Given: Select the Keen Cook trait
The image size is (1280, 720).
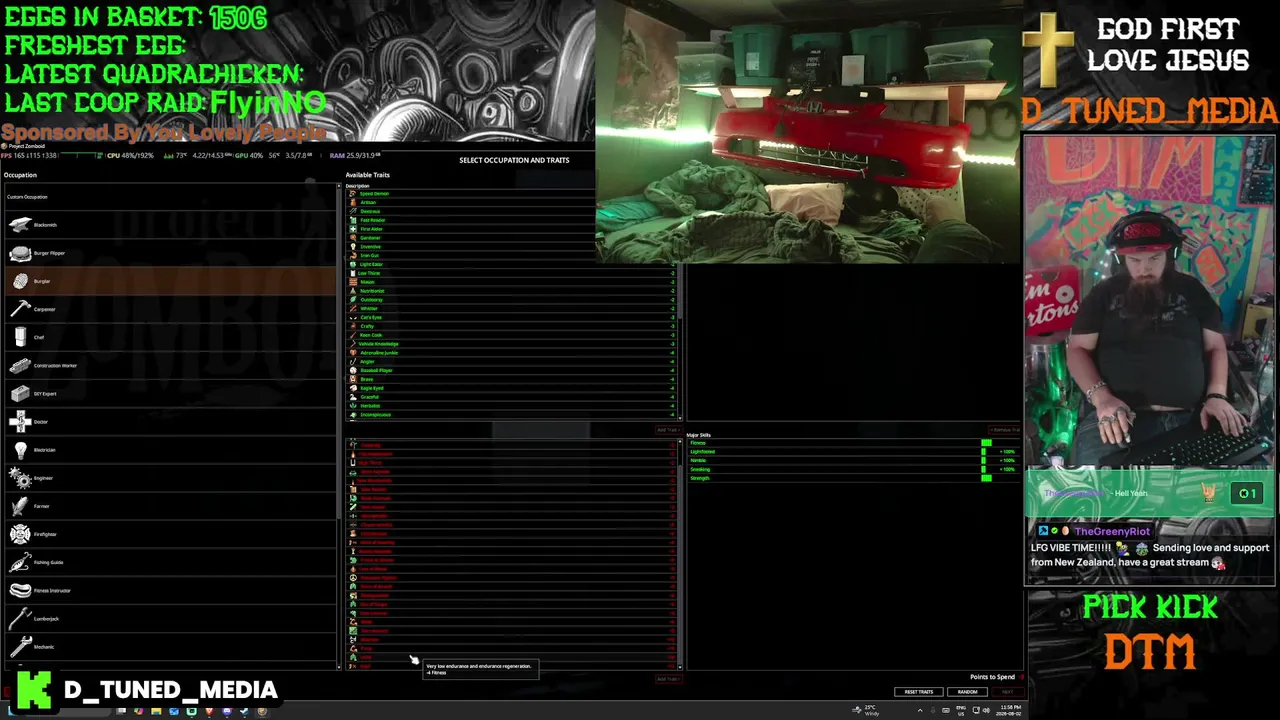Looking at the screenshot, I should coord(512,335).
